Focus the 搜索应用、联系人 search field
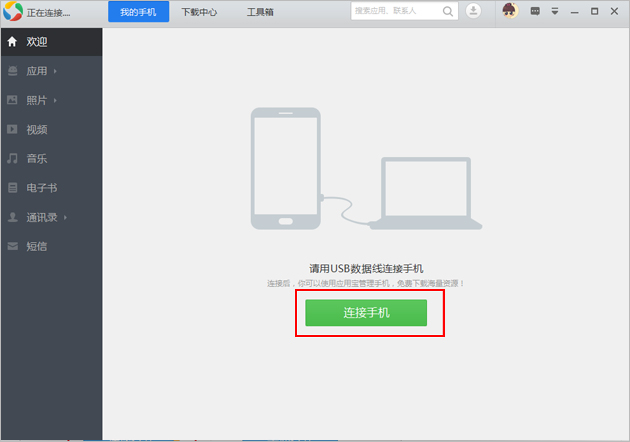This screenshot has height=442, width=630. (397, 11)
